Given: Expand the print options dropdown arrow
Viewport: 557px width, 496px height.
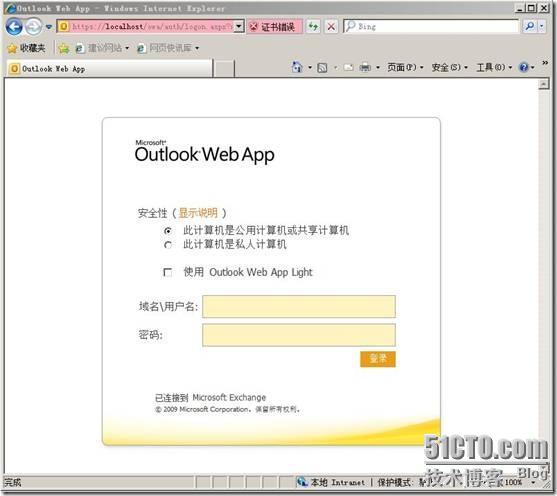Looking at the screenshot, I should click(x=378, y=67).
